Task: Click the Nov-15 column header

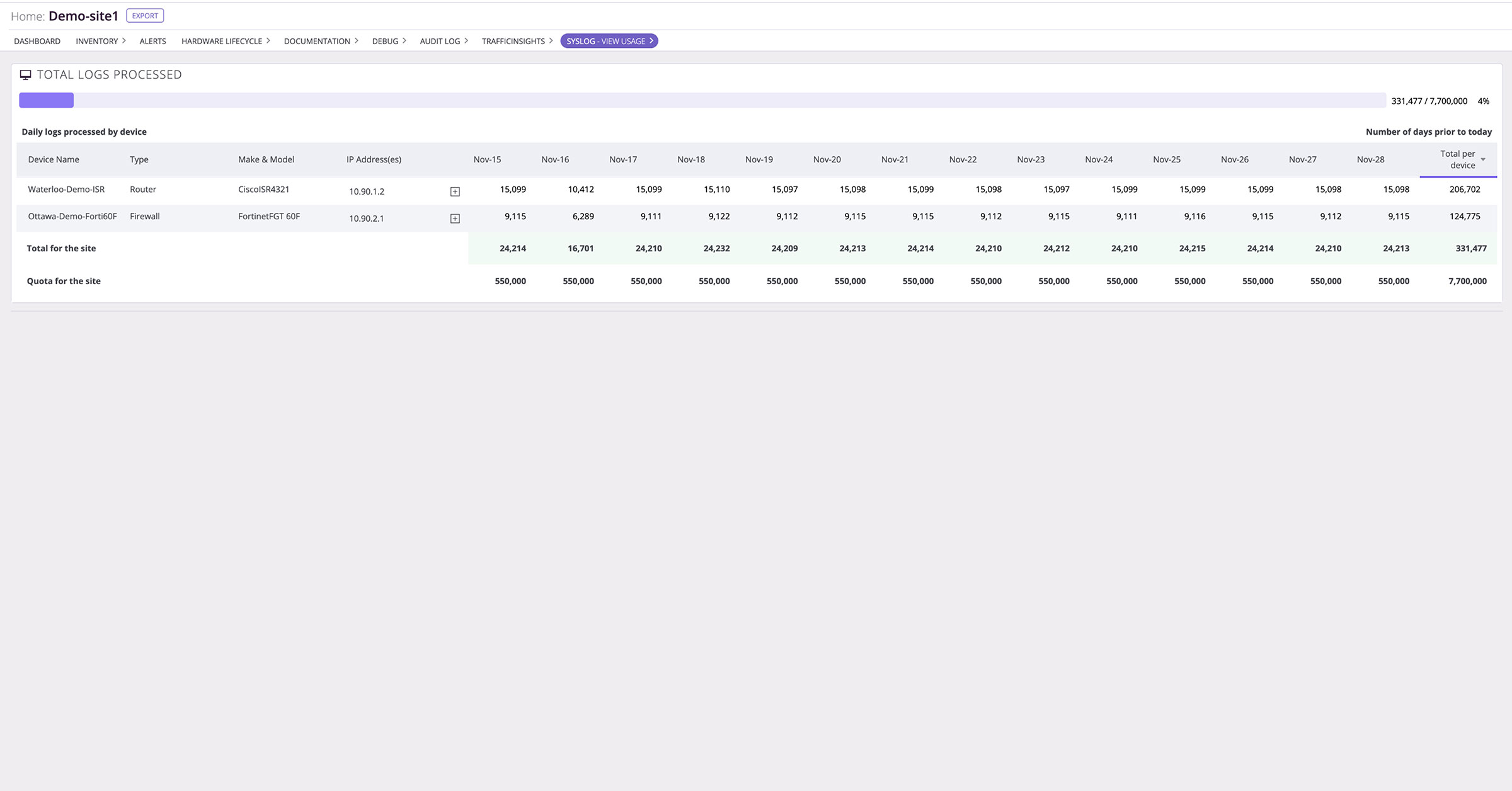Action: point(487,159)
